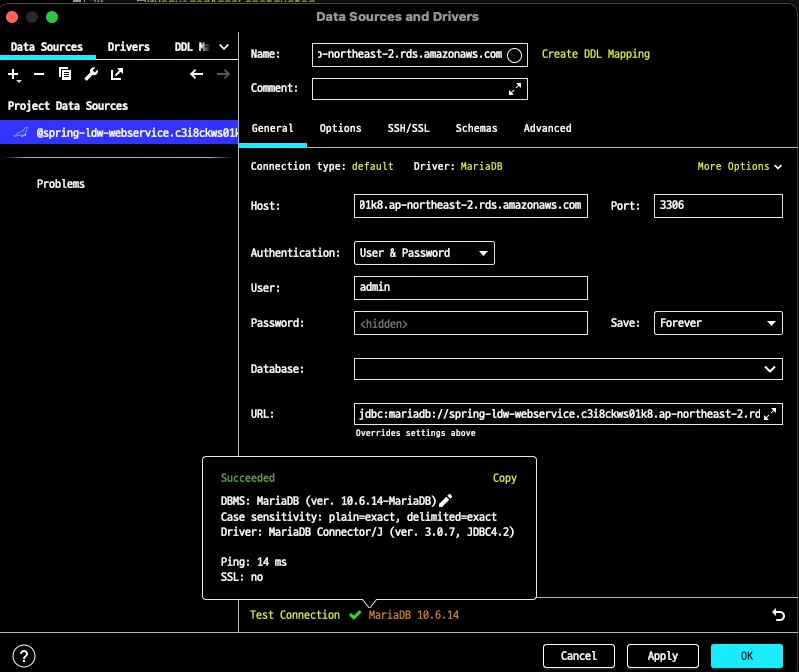Click the pencil icon next to DBMS version
The height and width of the screenshot is (672, 799).
446,500
